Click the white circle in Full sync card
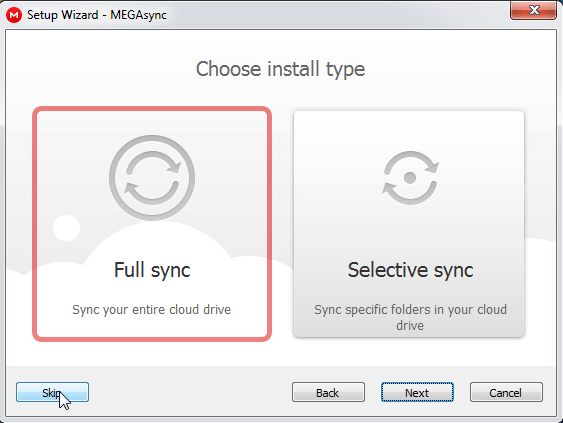Viewport: 563px width, 423px height. 66,228
